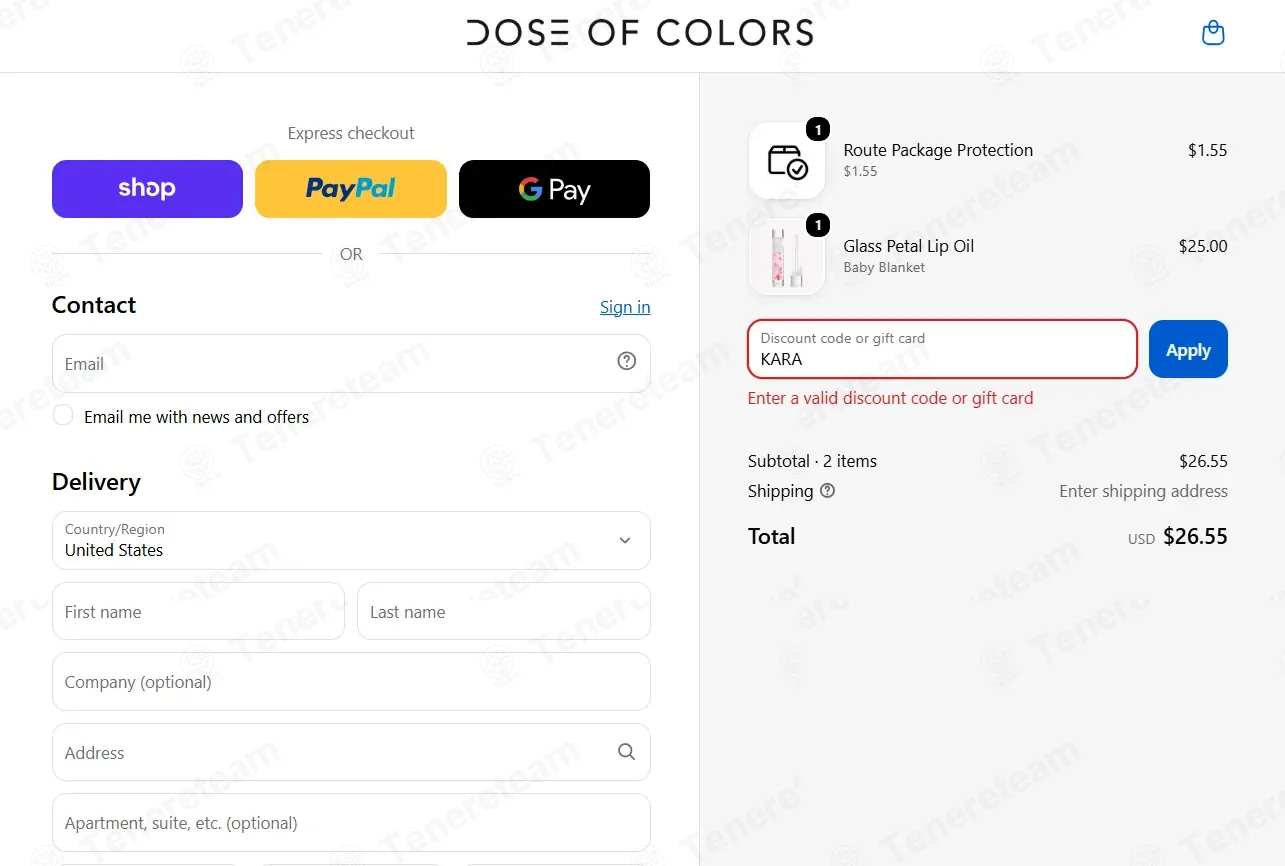Focus the Address field

tap(351, 752)
